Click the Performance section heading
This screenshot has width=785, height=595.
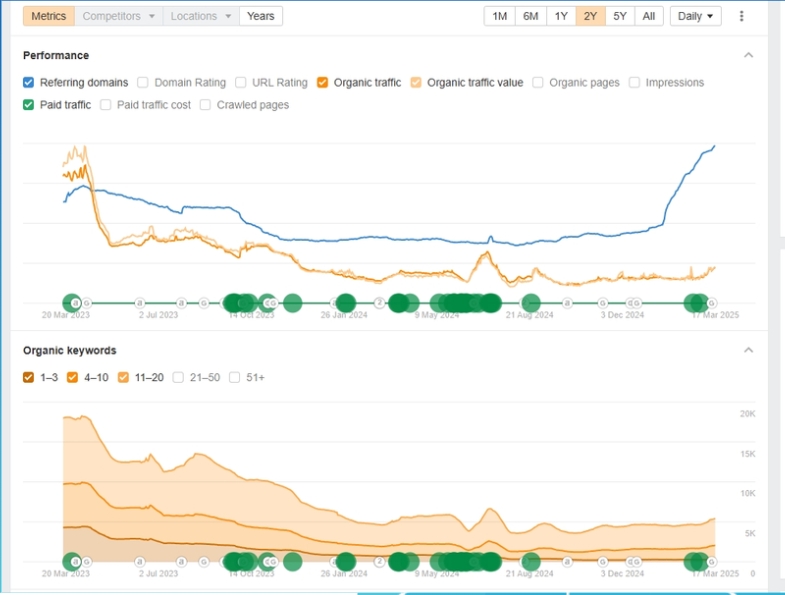click(56, 55)
